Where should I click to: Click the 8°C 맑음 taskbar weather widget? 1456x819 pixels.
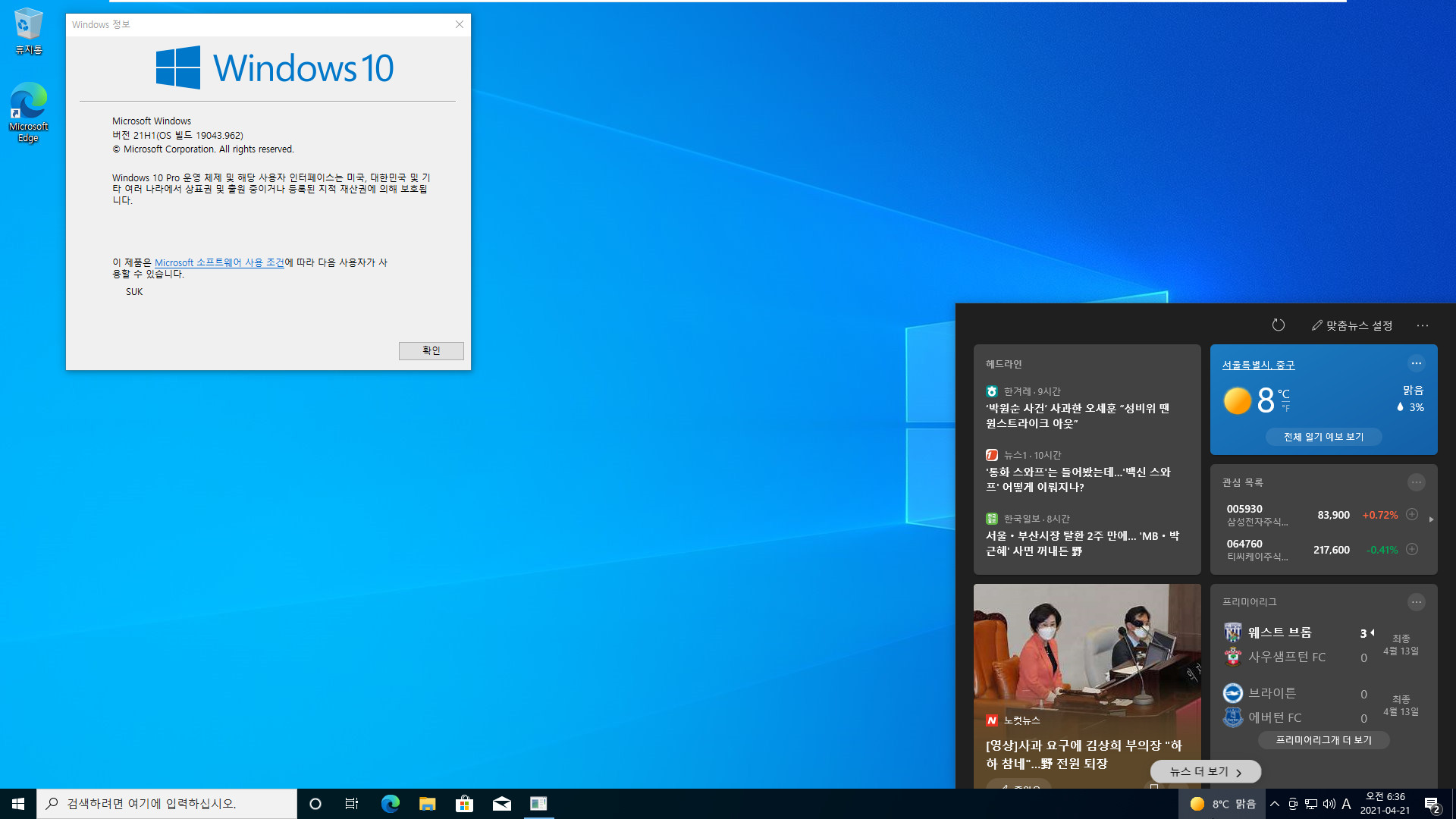coord(1222,804)
